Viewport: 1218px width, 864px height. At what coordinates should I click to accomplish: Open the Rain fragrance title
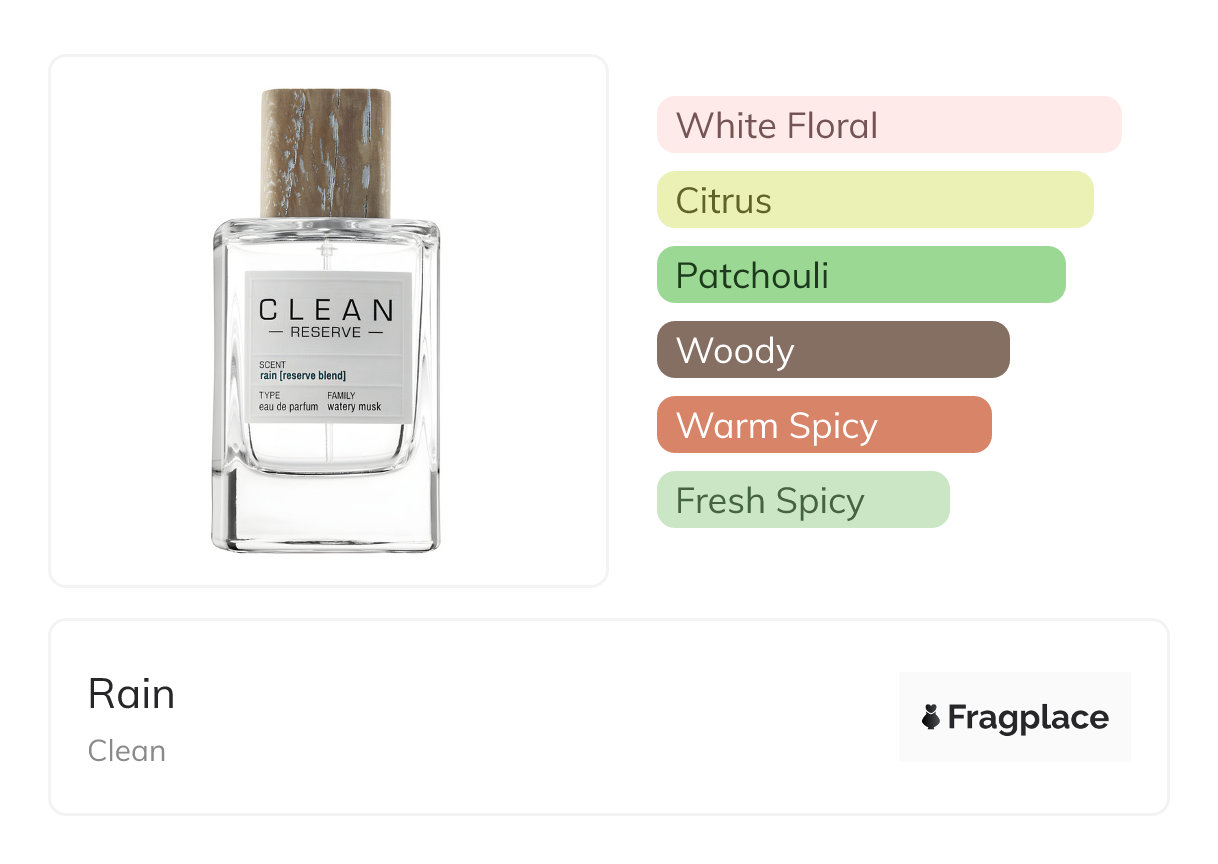click(x=131, y=694)
